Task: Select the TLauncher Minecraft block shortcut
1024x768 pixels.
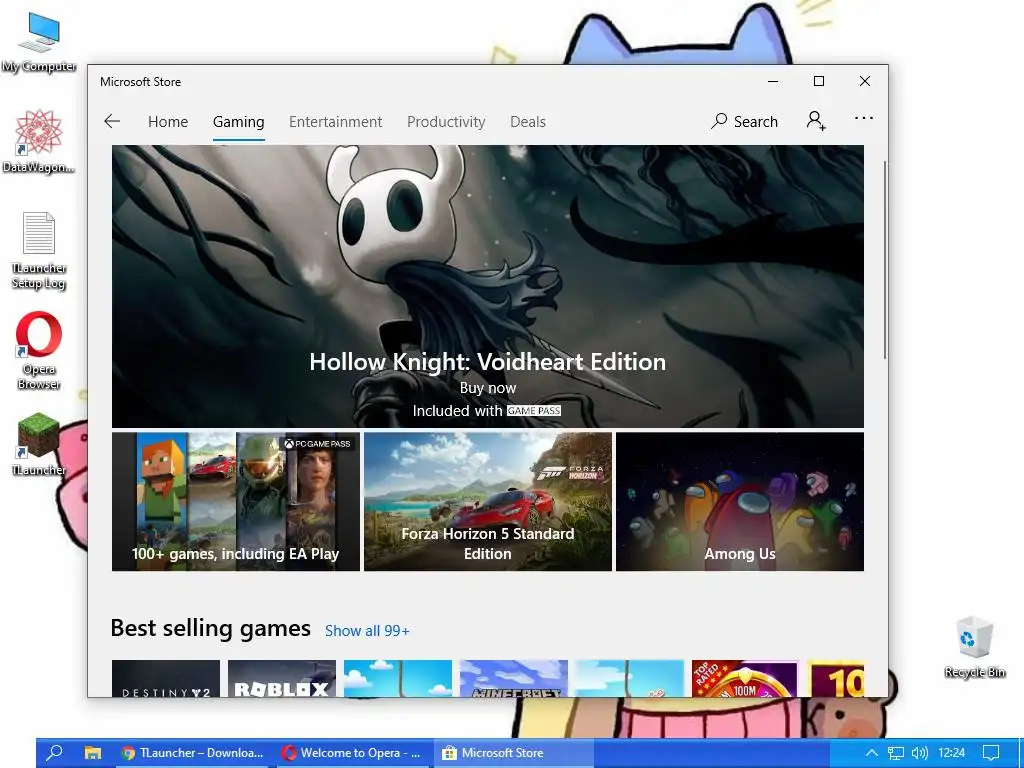Action: click(x=39, y=444)
